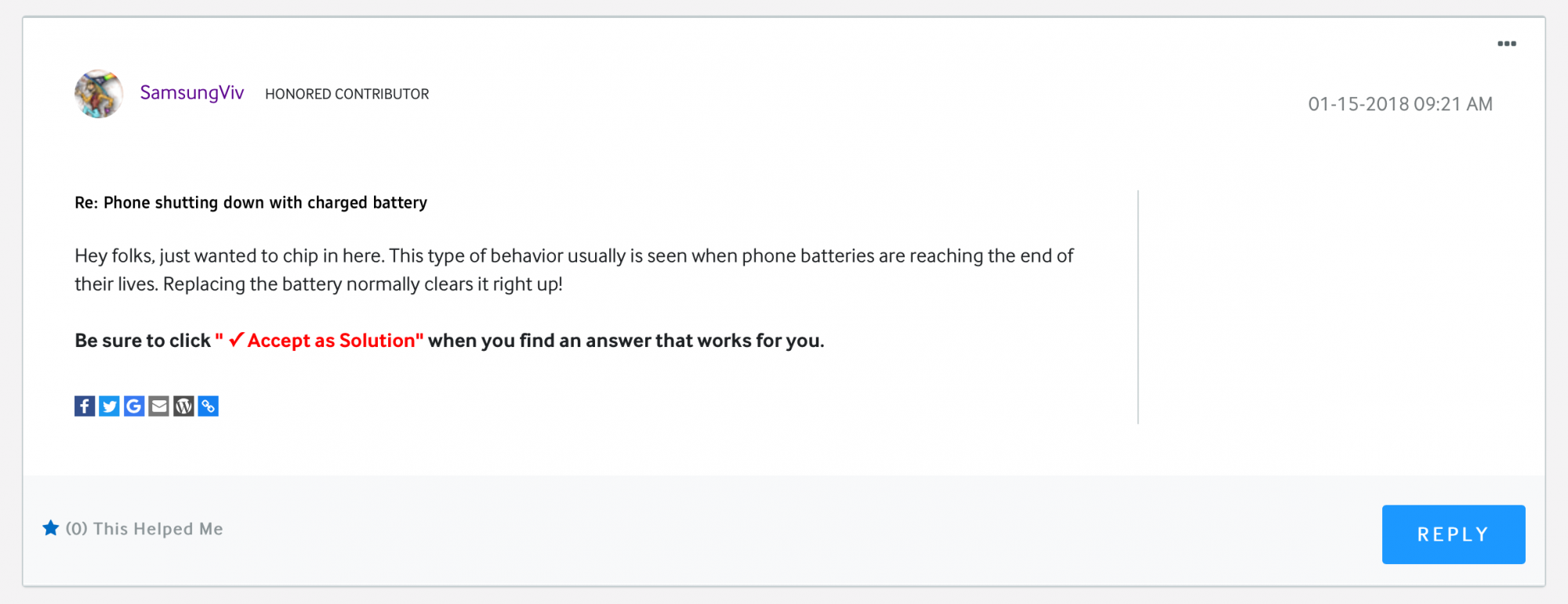1568x604 pixels.
Task: Share the post on Twitter
Action: pos(109,406)
